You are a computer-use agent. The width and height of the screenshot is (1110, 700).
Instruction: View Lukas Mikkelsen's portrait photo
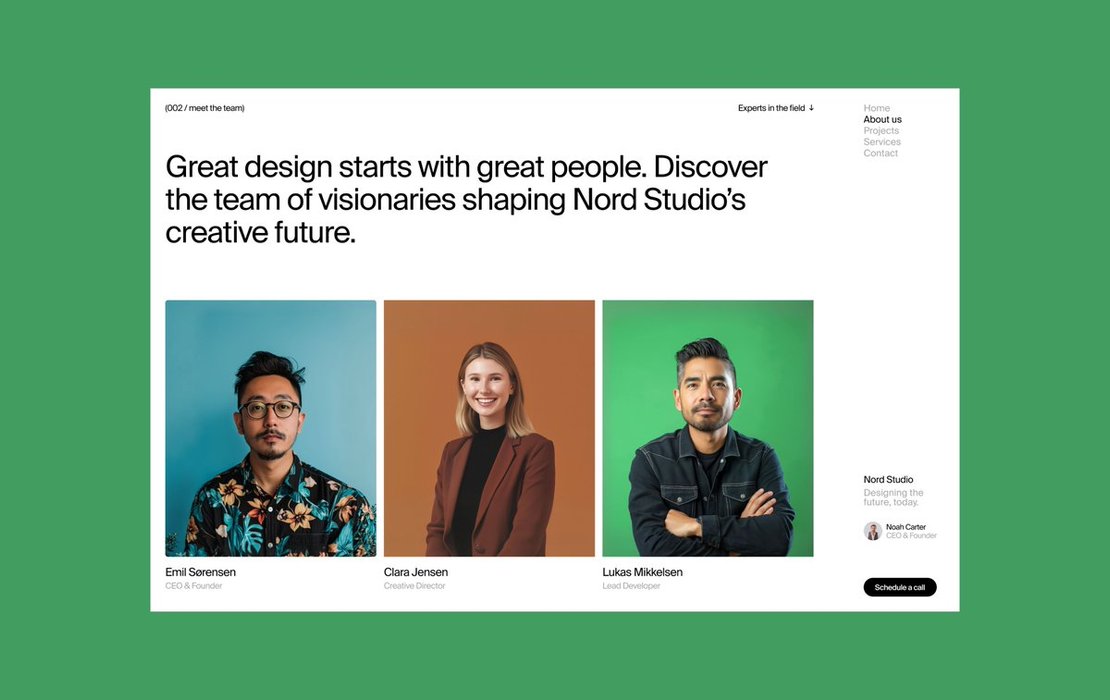pyautogui.click(x=708, y=428)
